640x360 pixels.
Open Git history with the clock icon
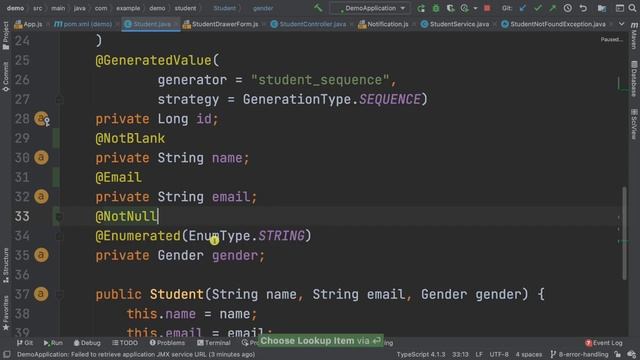pyautogui.click(x=567, y=8)
